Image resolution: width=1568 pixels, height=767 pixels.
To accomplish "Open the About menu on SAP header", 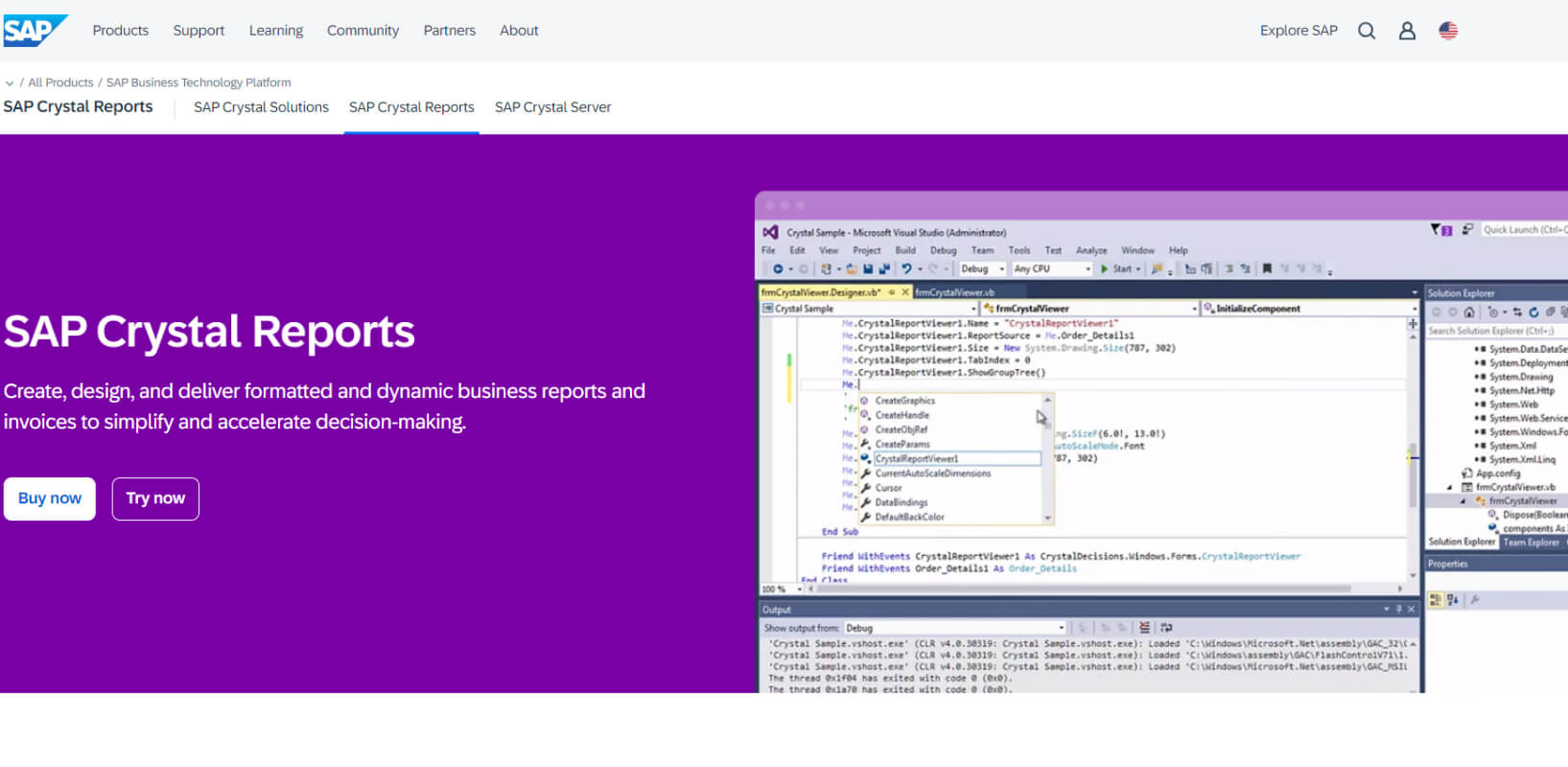I will click(519, 31).
